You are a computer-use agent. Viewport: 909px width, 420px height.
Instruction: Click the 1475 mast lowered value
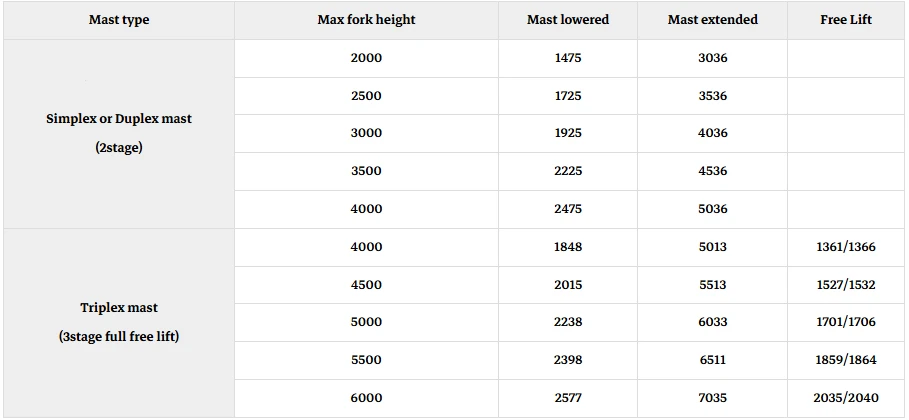click(568, 59)
